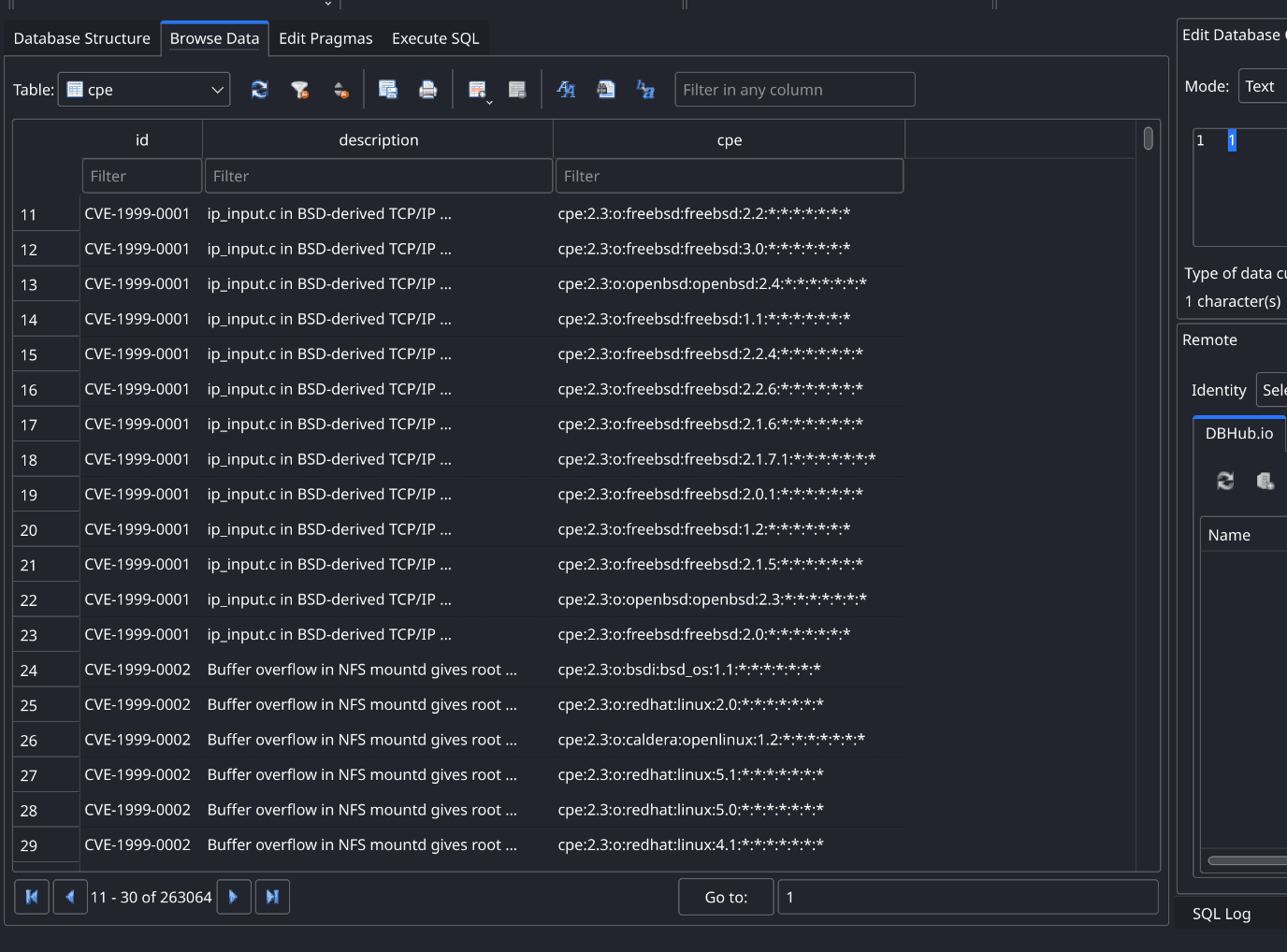Screen dimensions: 1287x952
Task: Click cell cpe:2.3:o:freebsd:freebsd:2.1.7.1:*:*:*:*:*:*:*
Action: click(730, 459)
